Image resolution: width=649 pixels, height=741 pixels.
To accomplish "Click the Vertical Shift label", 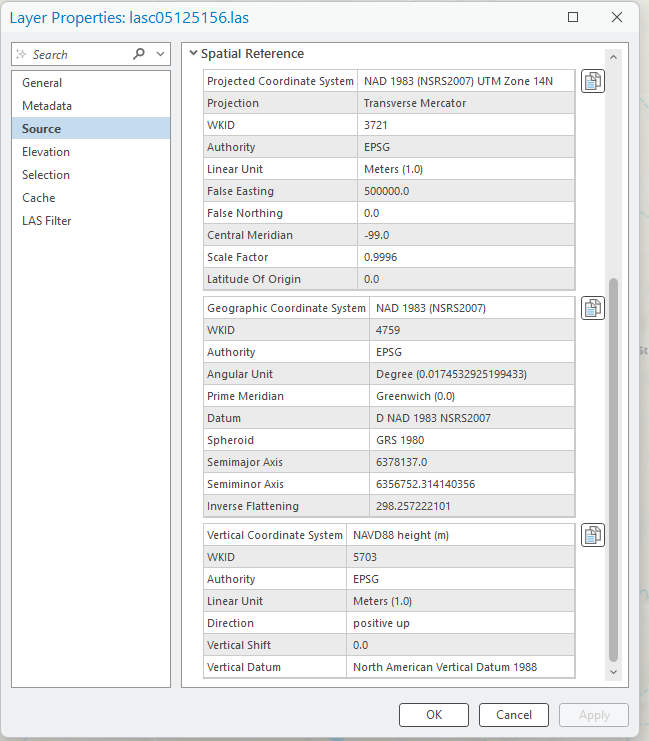I will [239, 645].
